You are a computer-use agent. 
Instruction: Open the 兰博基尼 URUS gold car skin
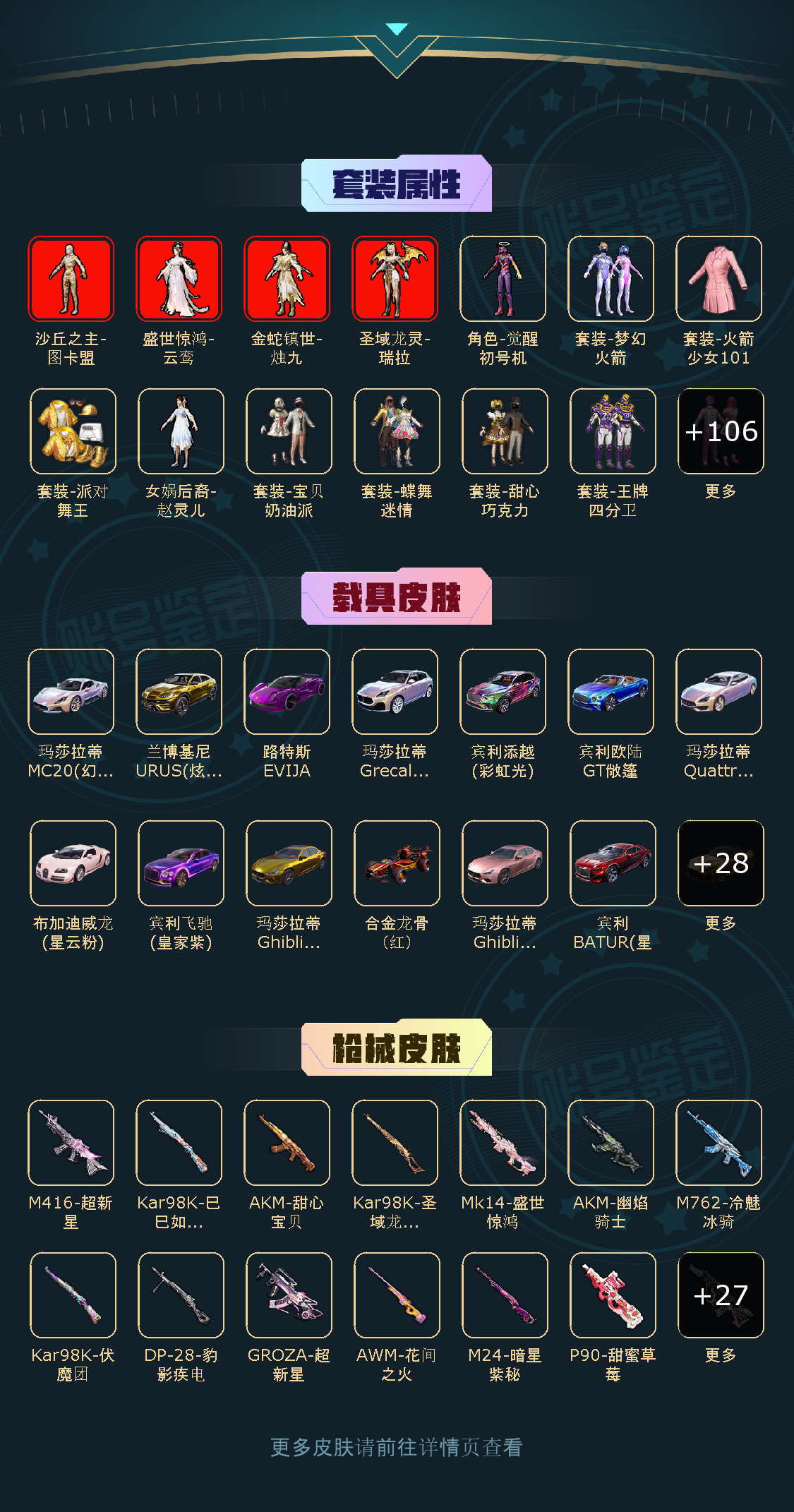coord(179,692)
